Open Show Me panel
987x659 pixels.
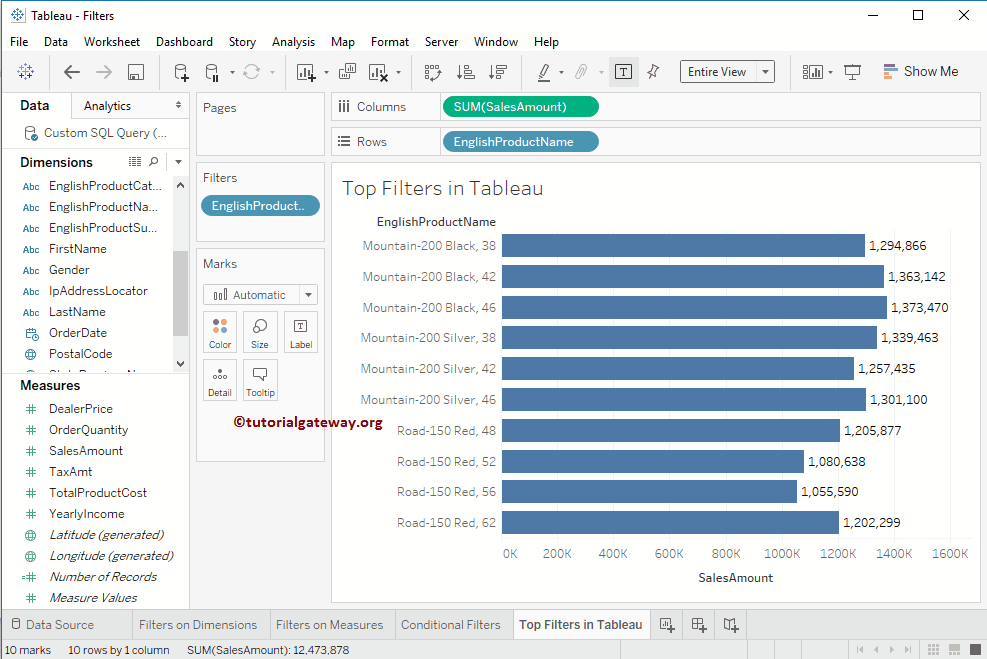tap(920, 71)
